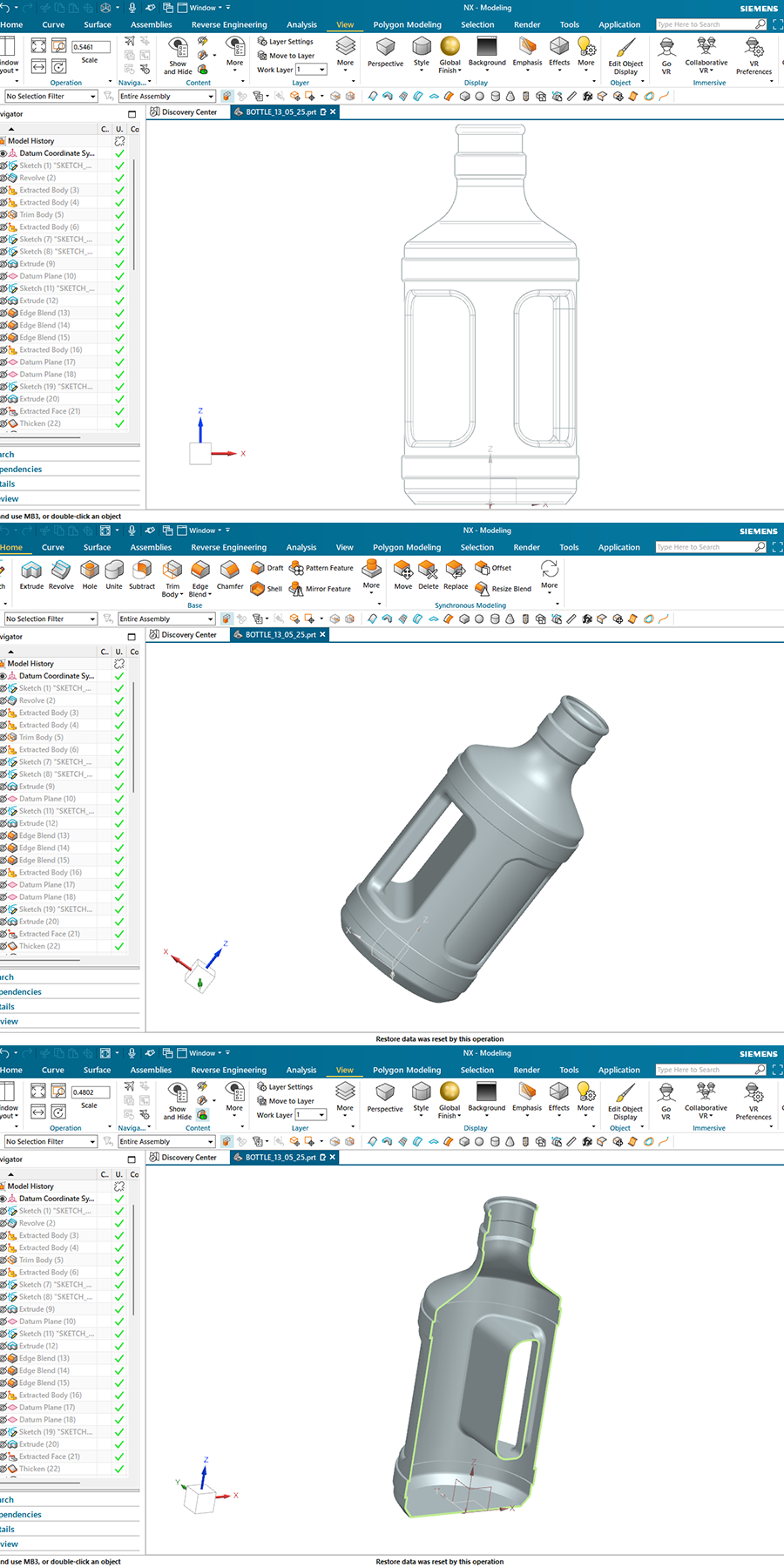
Task: Click Model History node in Home-ribbon window
Action: tap(30, 664)
